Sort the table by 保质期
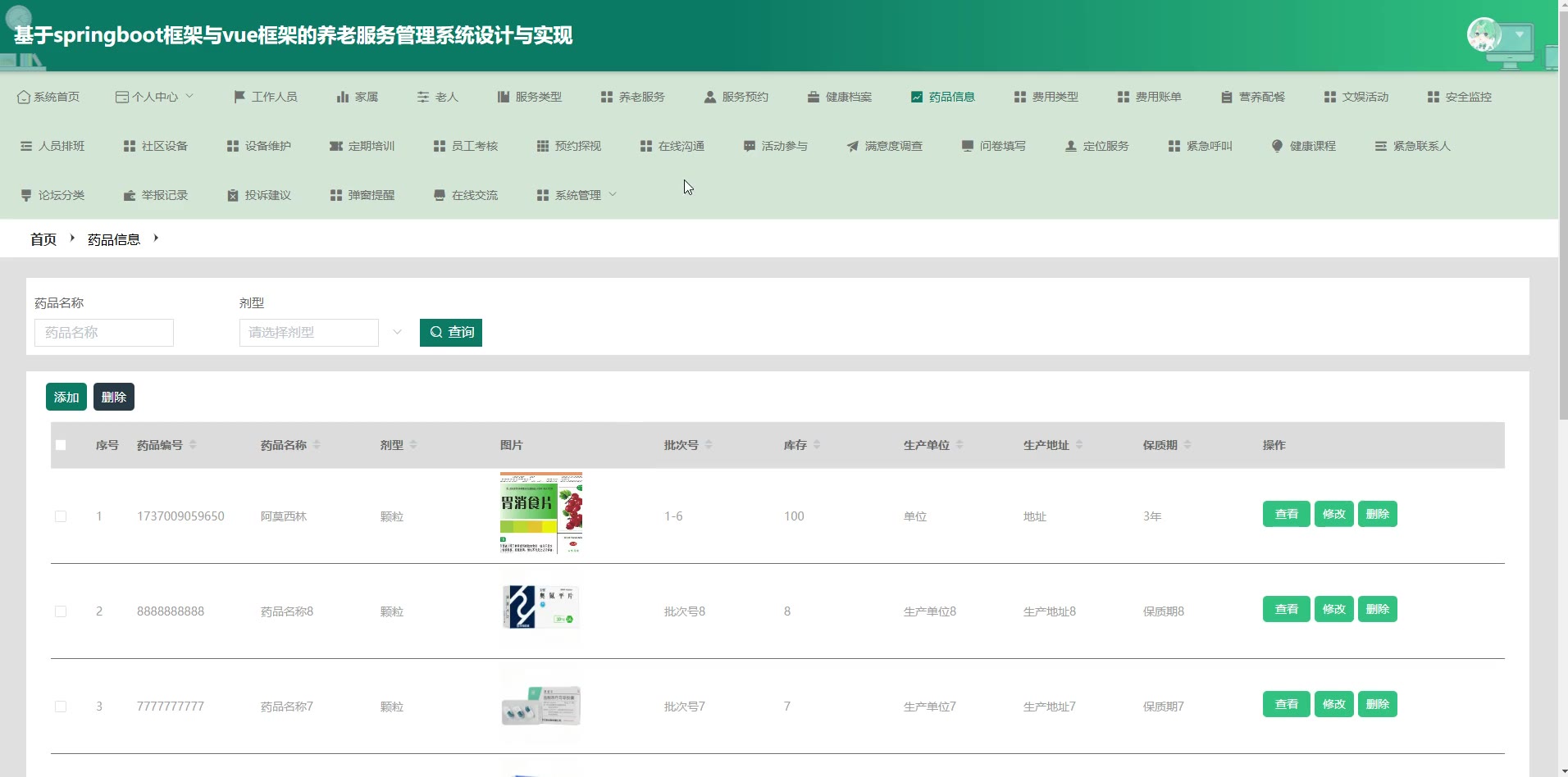 1187,445
